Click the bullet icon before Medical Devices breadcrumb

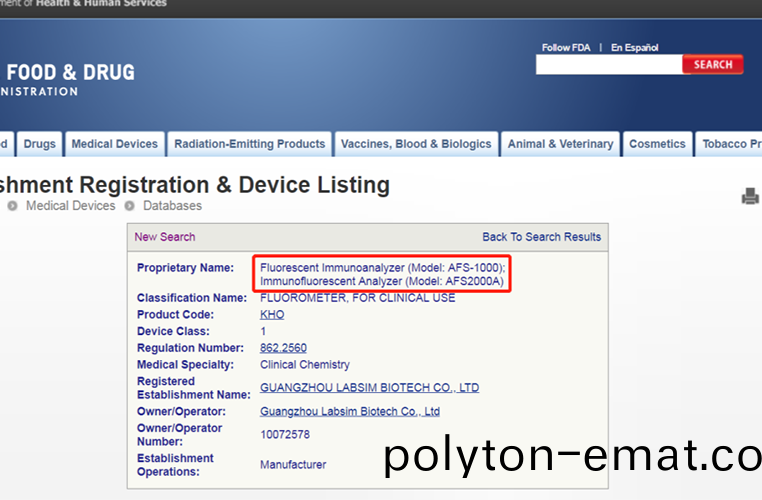pyautogui.click(x=12, y=206)
